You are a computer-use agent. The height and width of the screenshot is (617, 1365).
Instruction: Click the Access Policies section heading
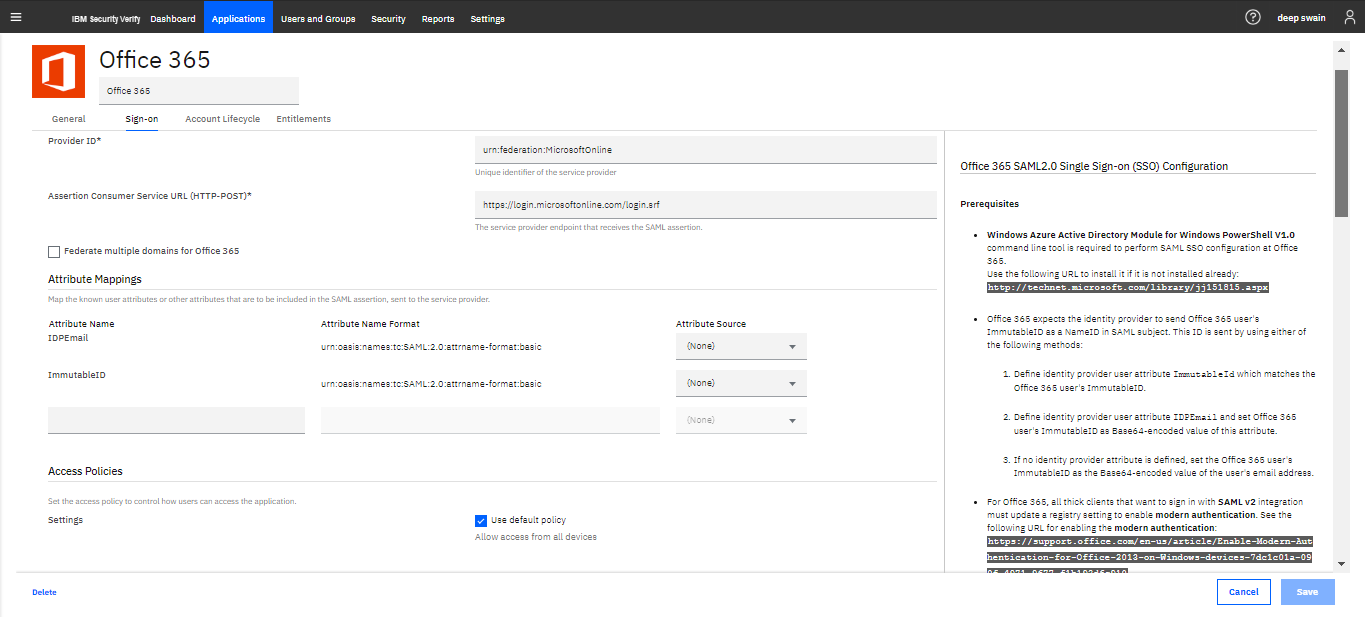[x=85, y=470]
